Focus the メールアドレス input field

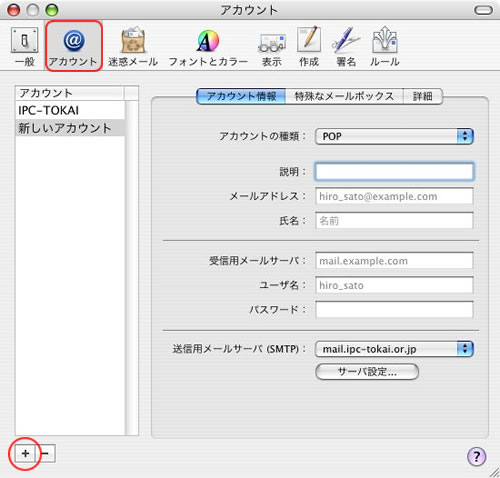(394, 196)
